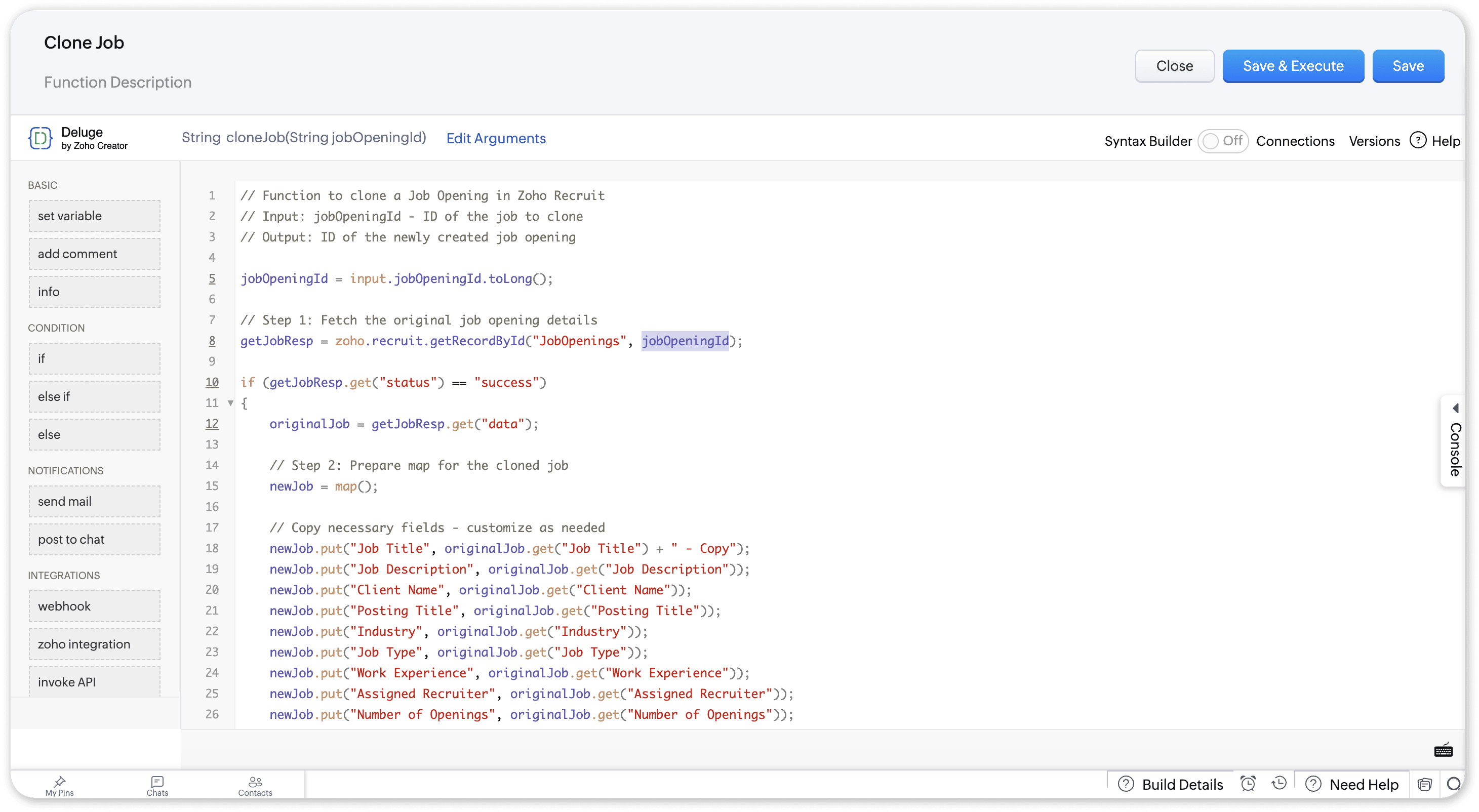Open Contacts in bottom bar
This screenshot has height=812, width=1479.
[255, 786]
